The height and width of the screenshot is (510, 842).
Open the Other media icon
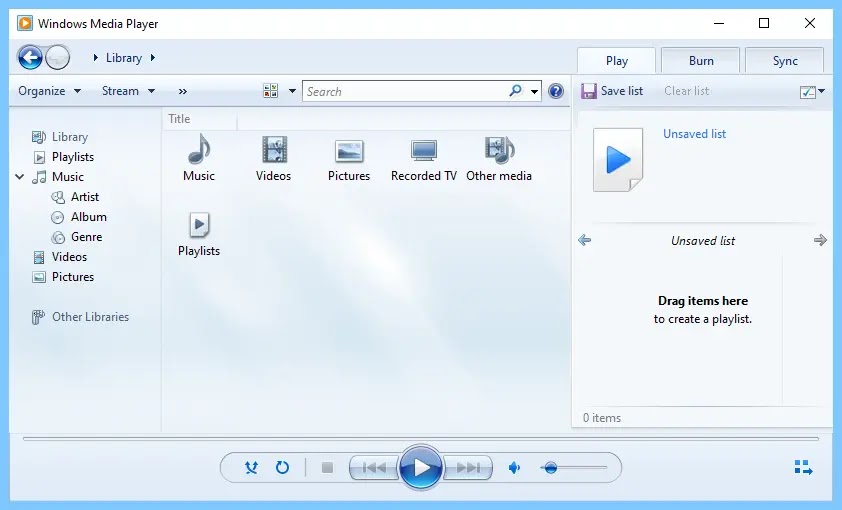point(499,150)
